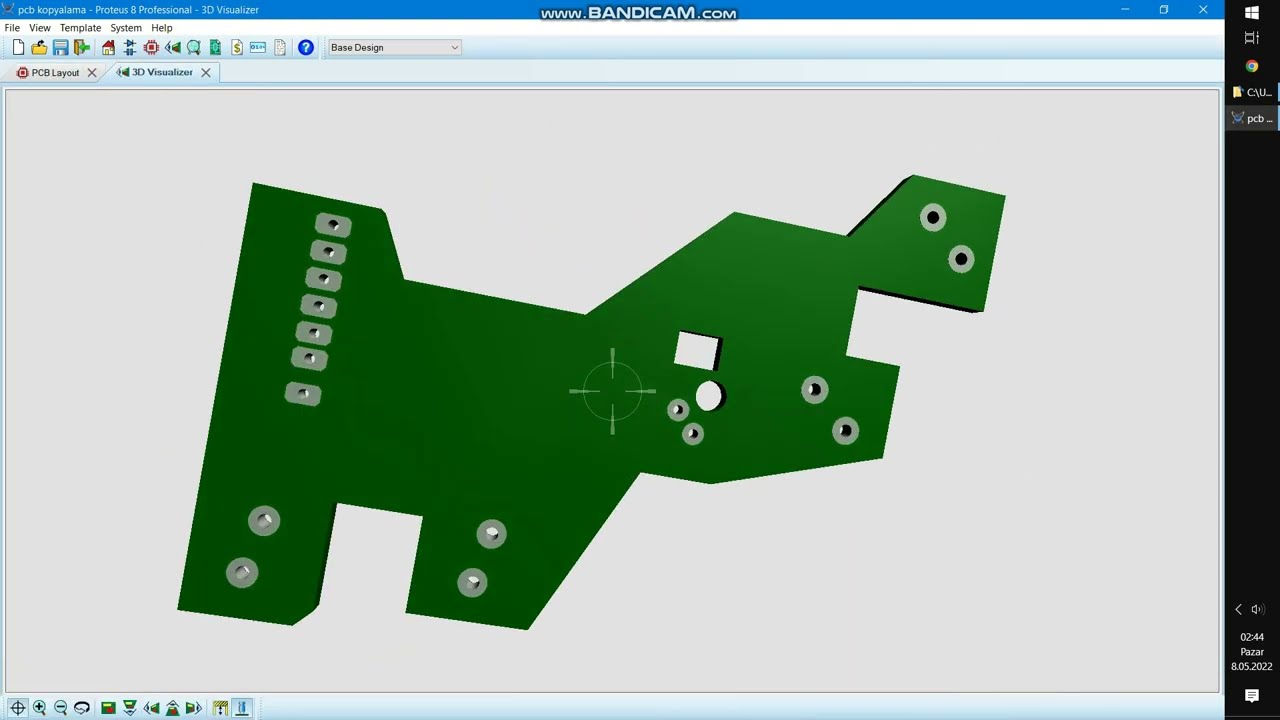
Task: Show hidden tray icons chevron
Action: tap(1238, 609)
